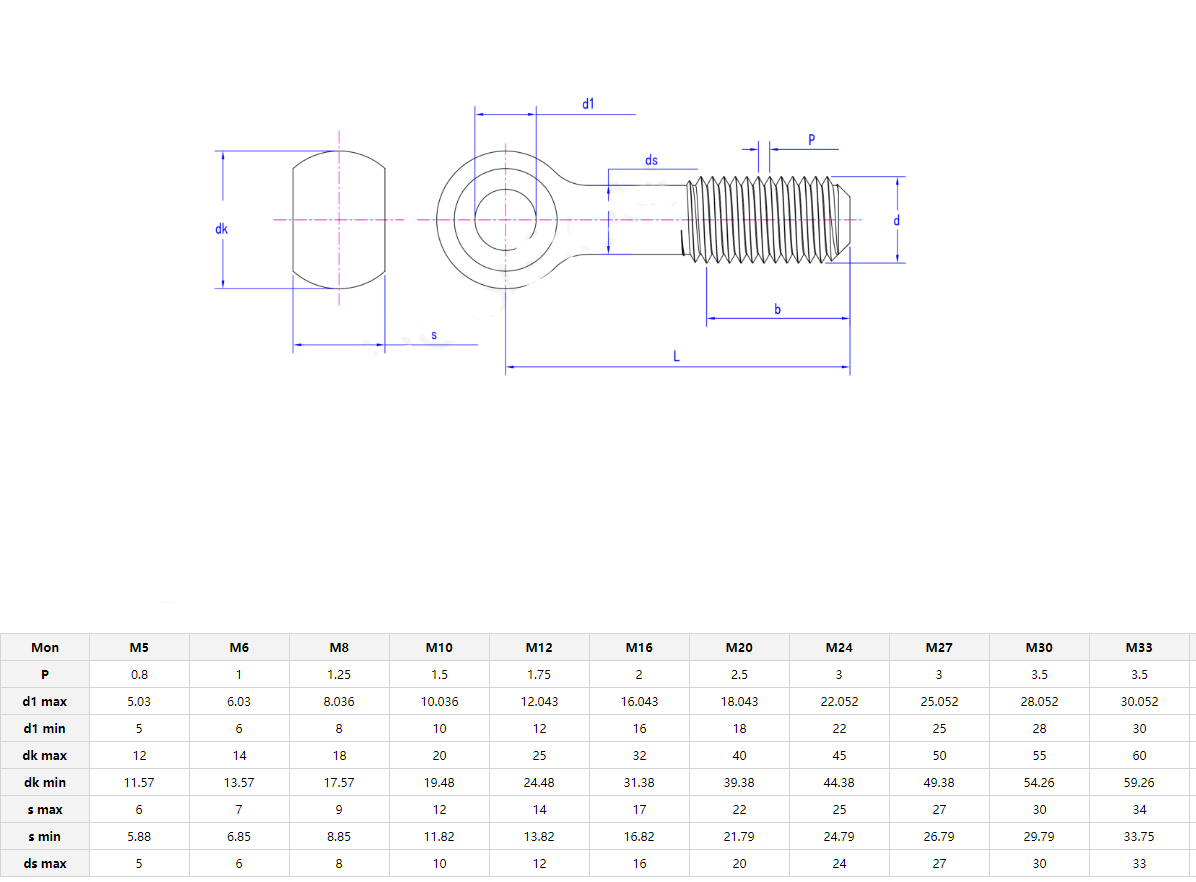Click the 1.75 pitch value
This screenshot has height=882, width=1196.
pos(539,674)
